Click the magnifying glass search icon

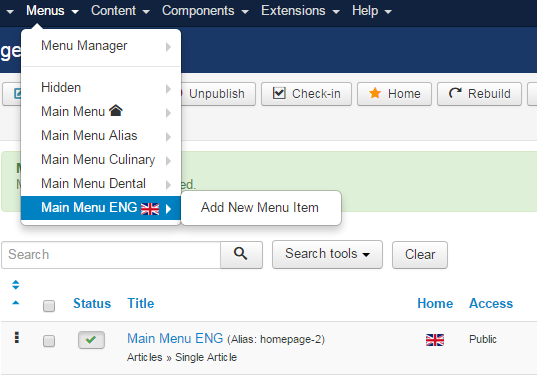point(241,254)
